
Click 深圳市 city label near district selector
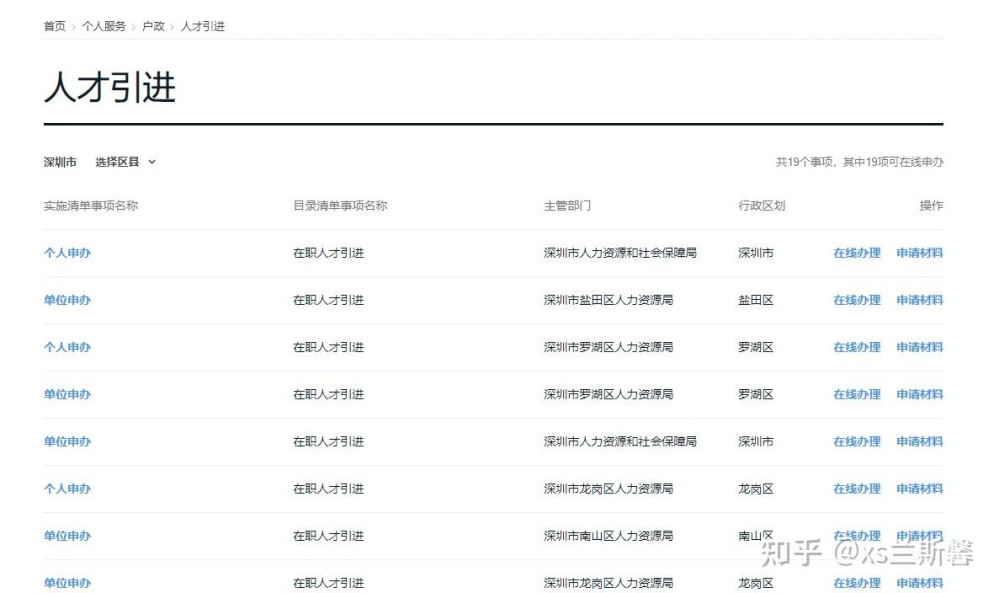(x=60, y=162)
